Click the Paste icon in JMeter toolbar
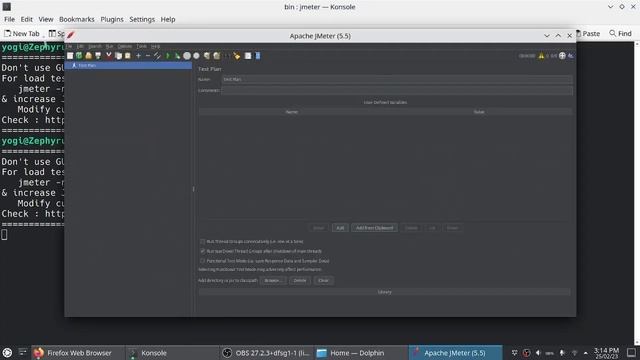Viewport: 640px width, 360px height. [x=128, y=56]
